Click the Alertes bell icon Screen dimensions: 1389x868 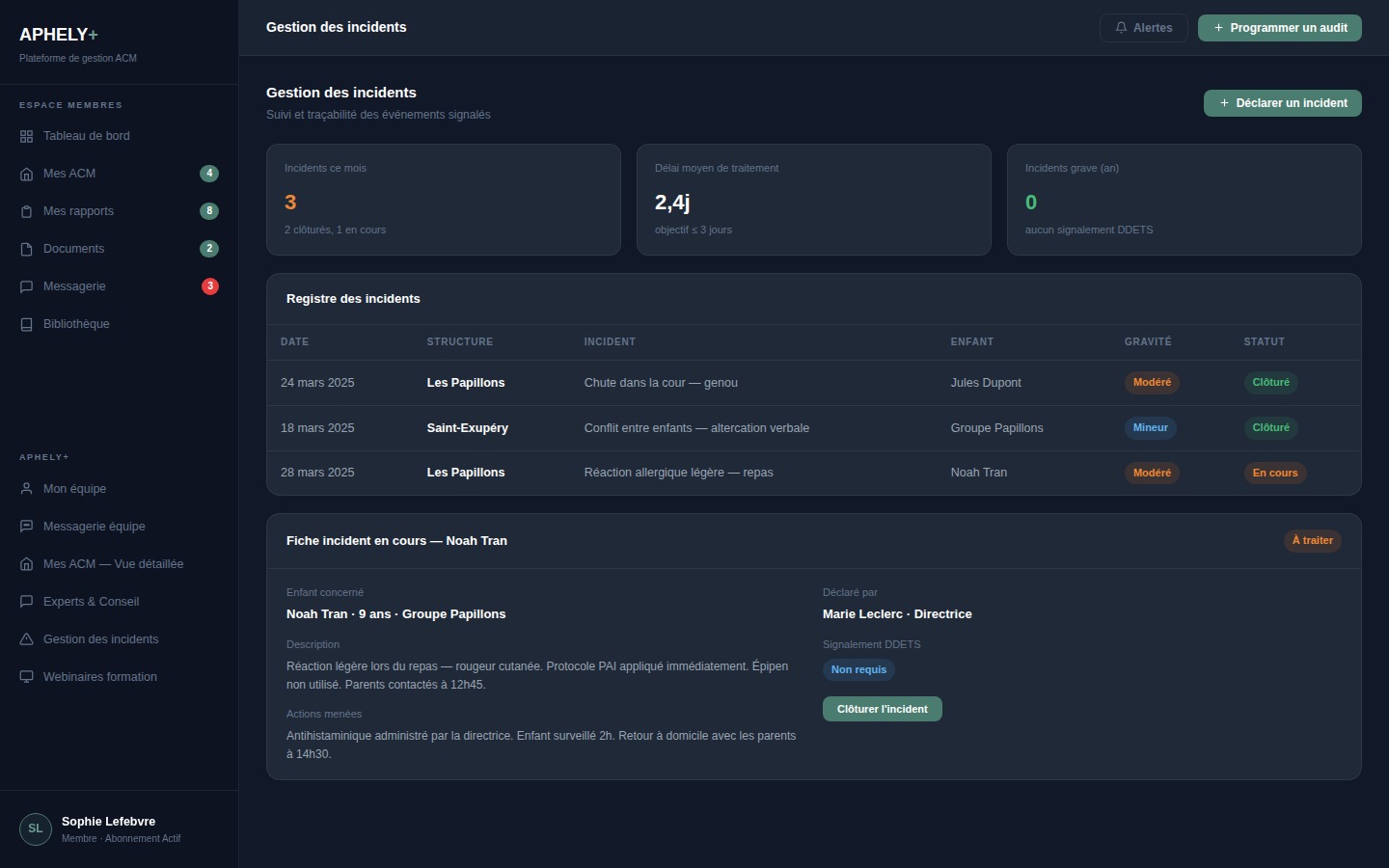[1120, 27]
